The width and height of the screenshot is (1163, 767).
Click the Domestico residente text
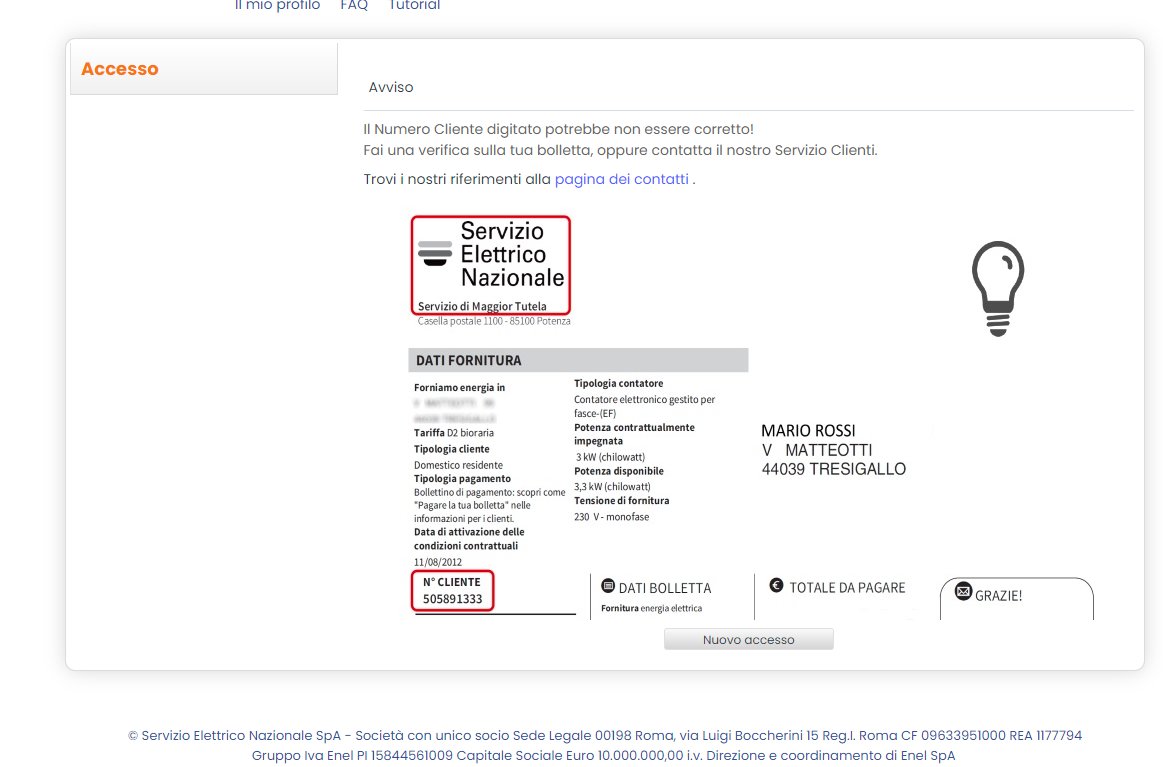click(458, 465)
